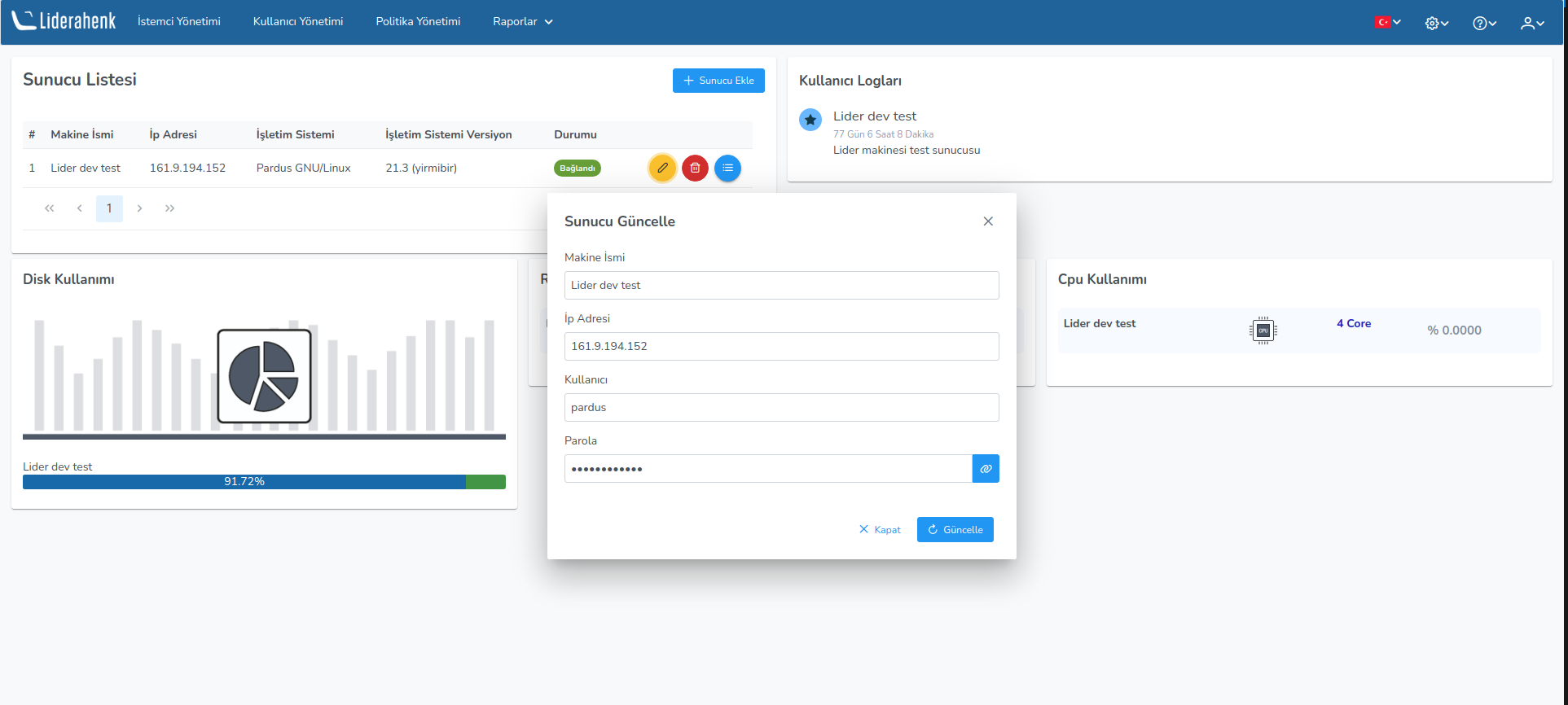
Task: Open the help question mark dropdown
Action: [1484, 23]
